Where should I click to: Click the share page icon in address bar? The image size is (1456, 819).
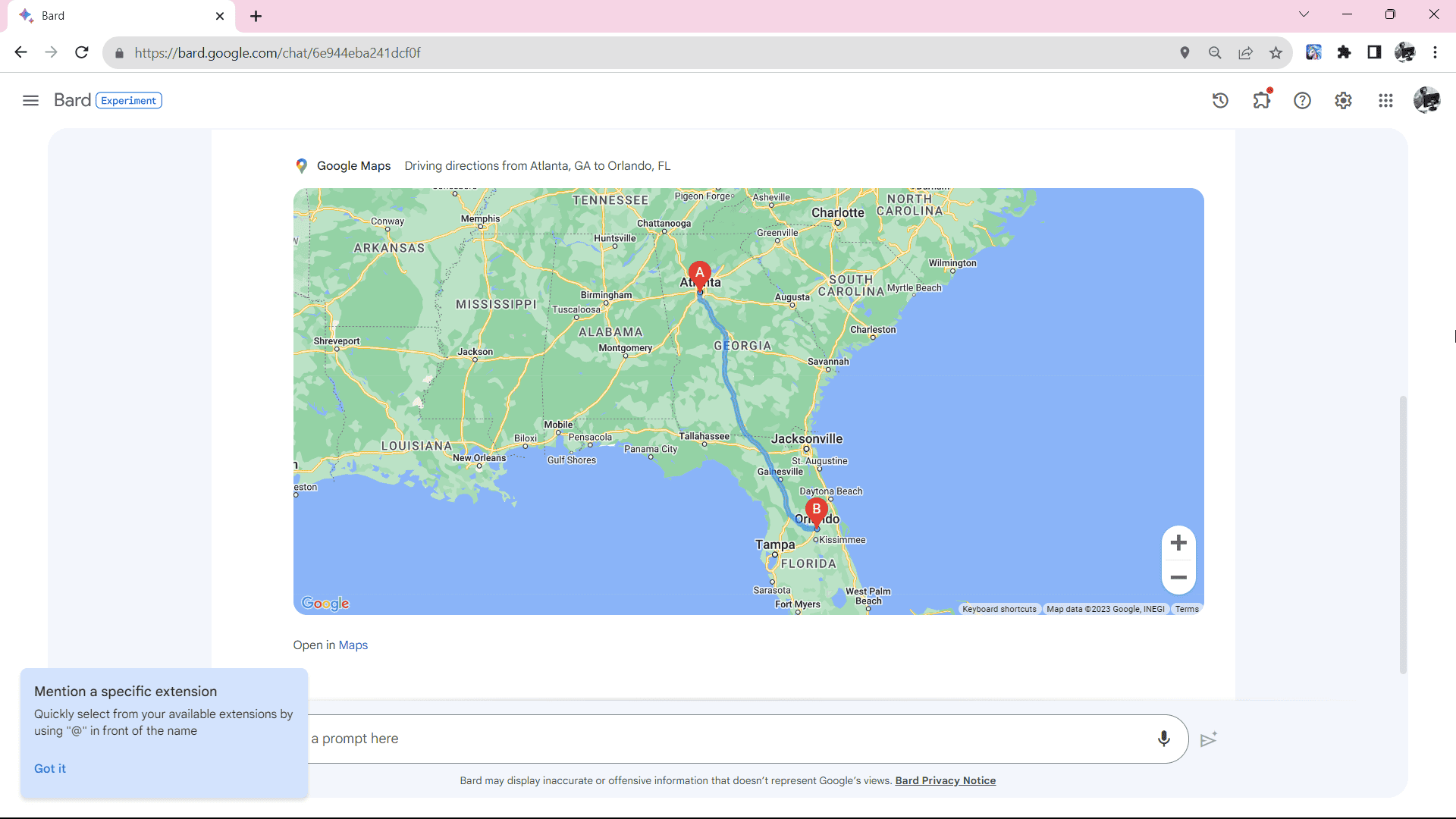point(1245,52)
